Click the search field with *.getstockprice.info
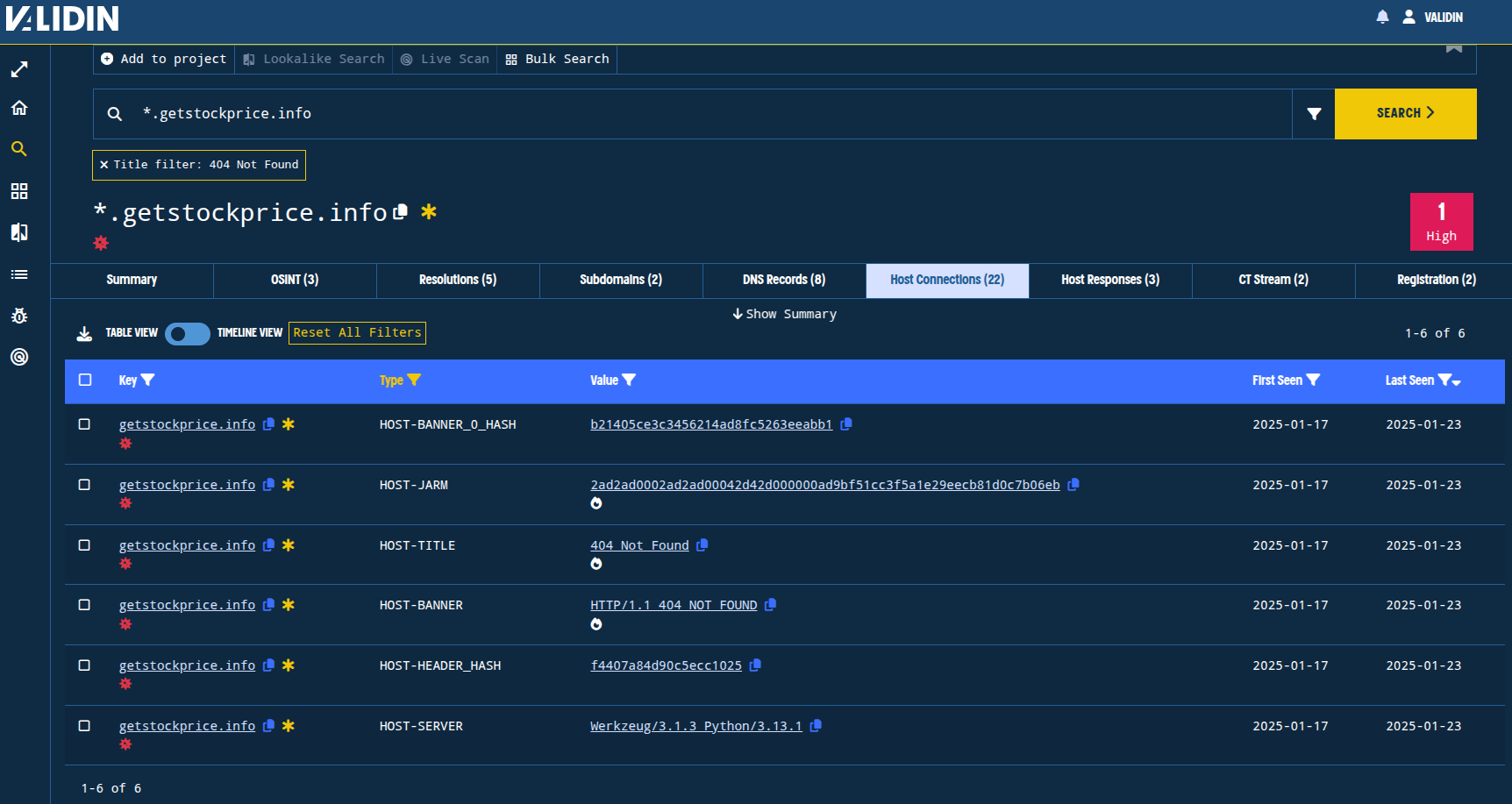 [x=693, y=114]
